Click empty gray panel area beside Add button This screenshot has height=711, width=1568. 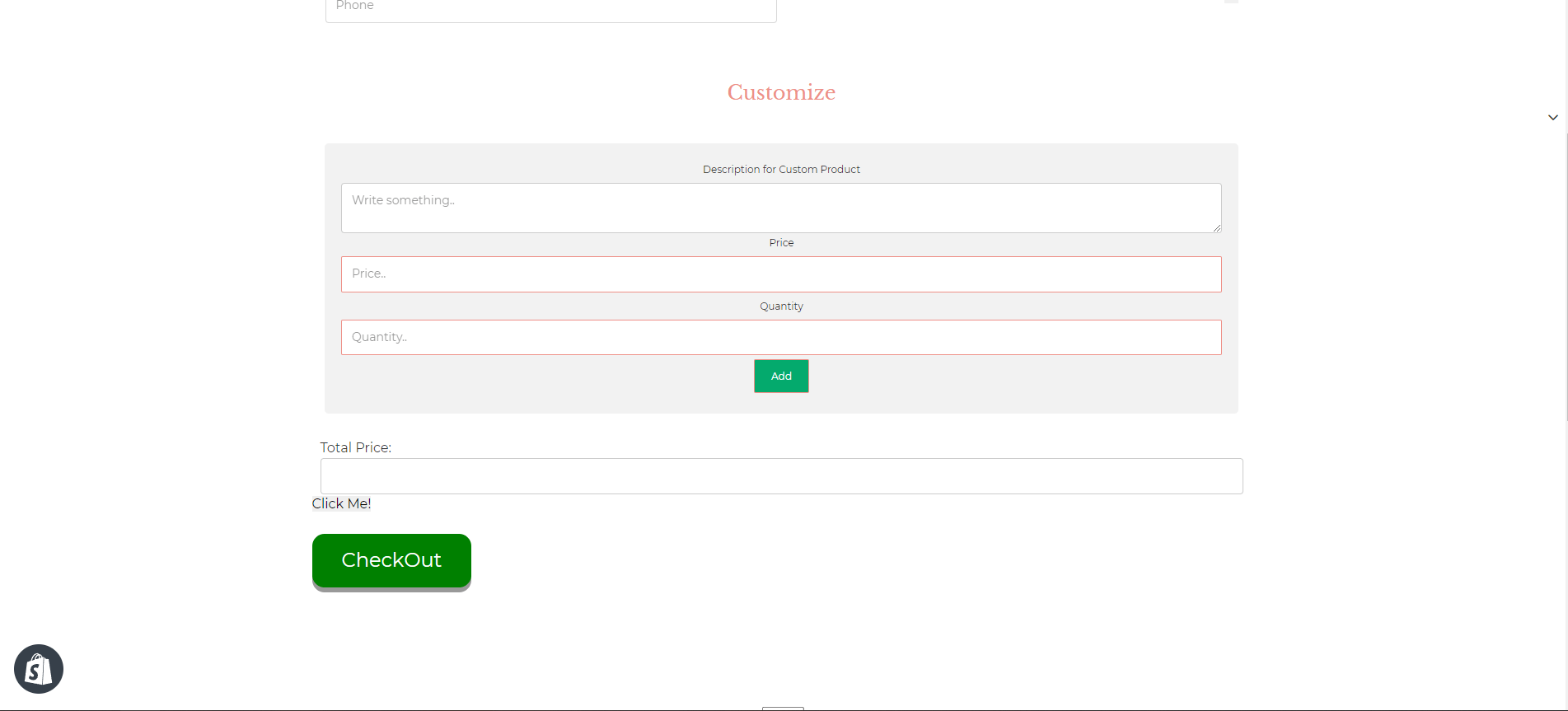pos(989,383)
